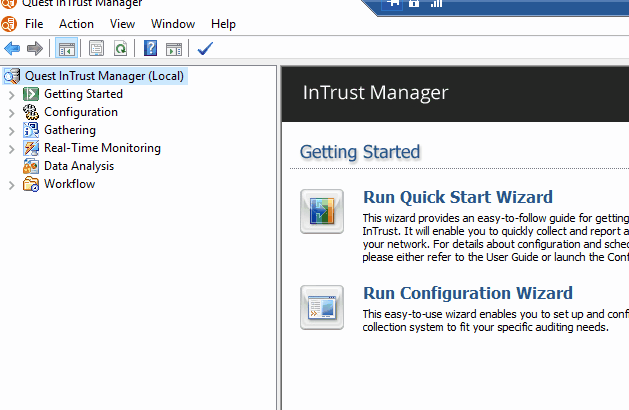Click the pin icon in connection bar

tap(392, 4)
